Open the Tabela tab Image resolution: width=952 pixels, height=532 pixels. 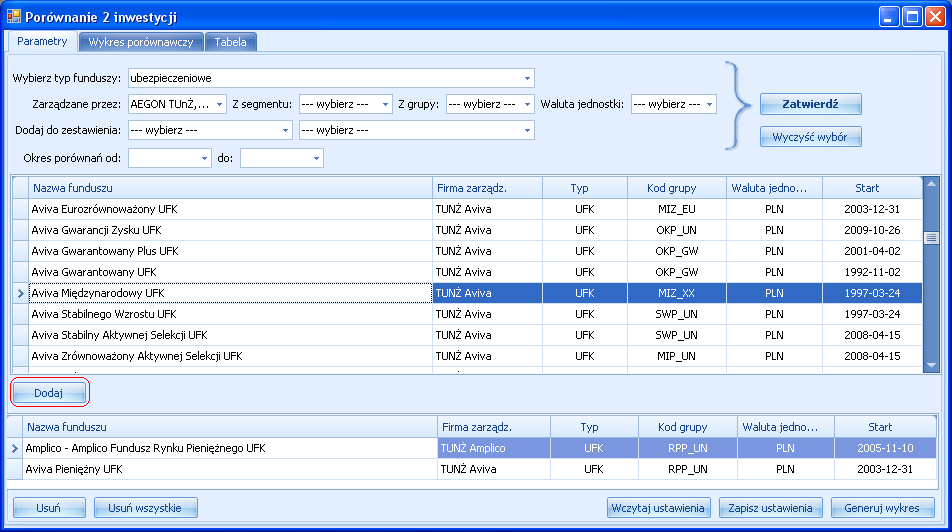pyautogui.click(x=230, y=42)
